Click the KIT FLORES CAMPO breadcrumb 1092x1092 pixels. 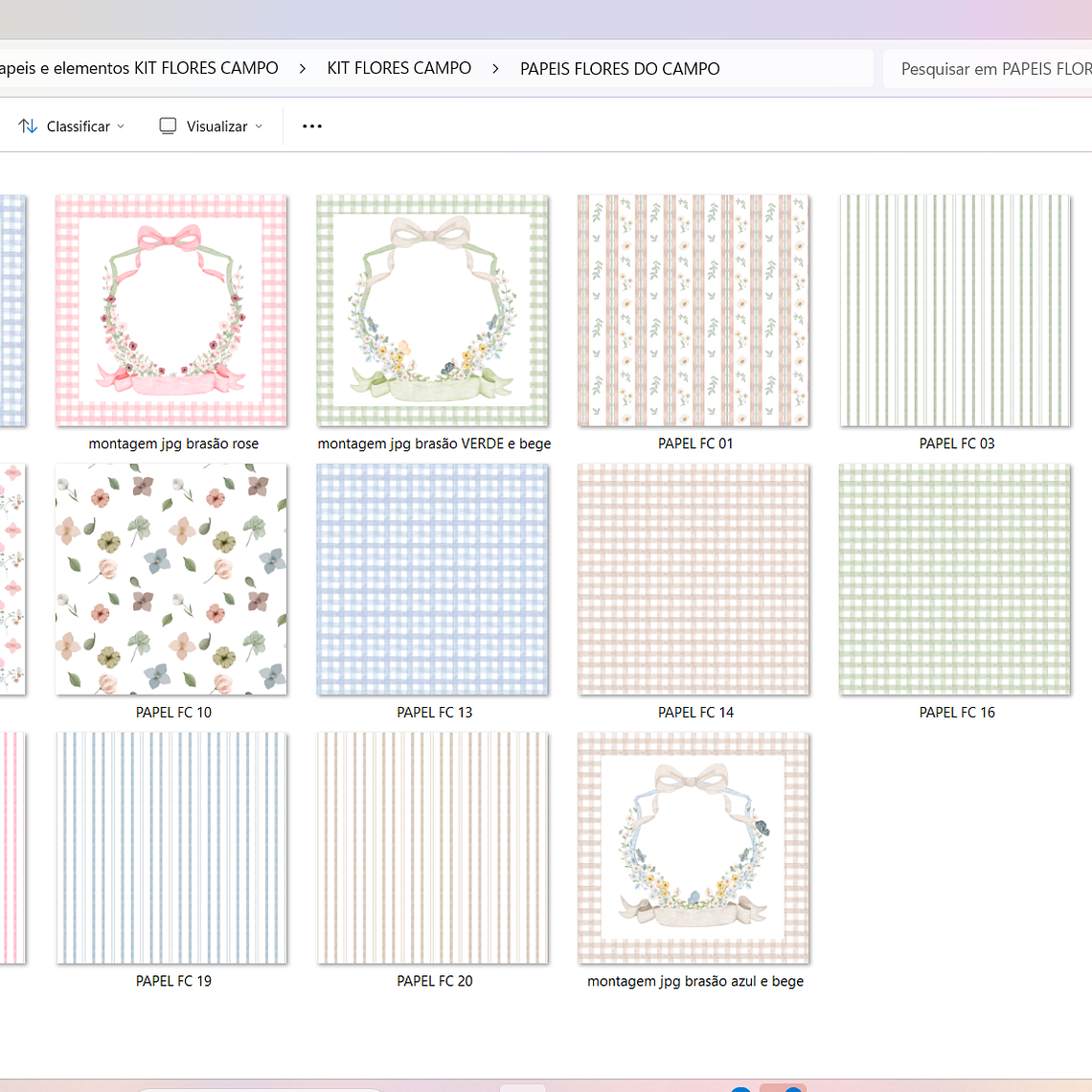[398, 68]
